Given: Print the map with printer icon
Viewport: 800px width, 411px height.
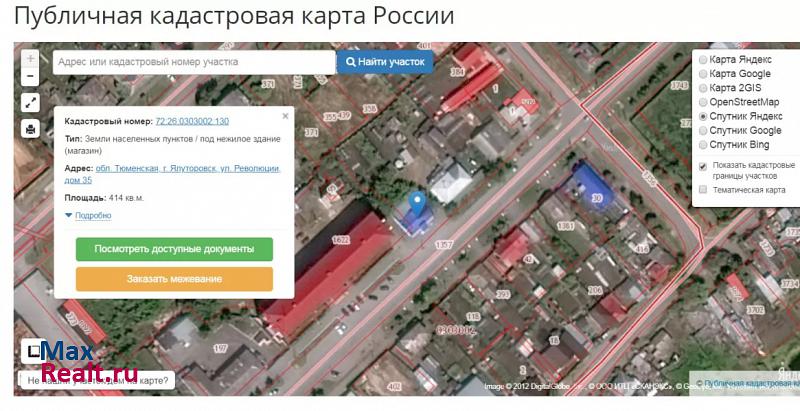Looking at the screenshot, I should click(31, 129).
